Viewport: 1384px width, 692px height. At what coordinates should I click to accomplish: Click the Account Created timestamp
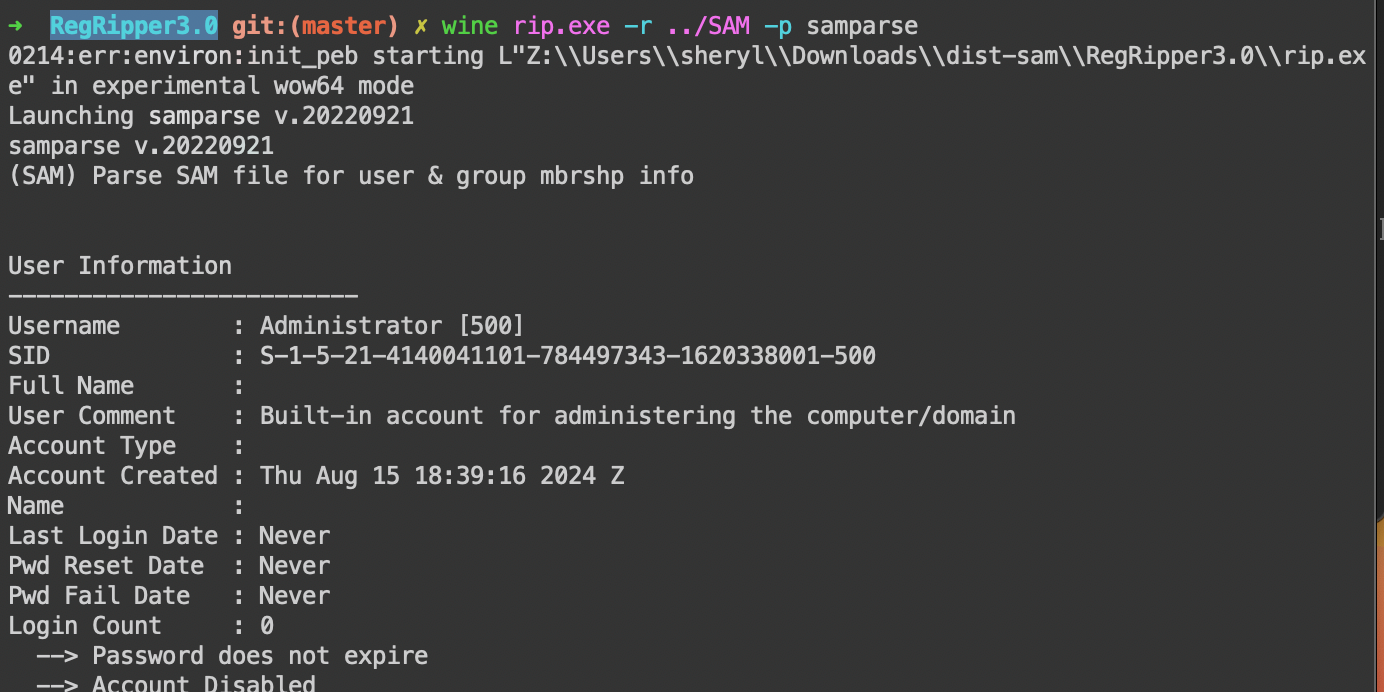coord(442,476)
